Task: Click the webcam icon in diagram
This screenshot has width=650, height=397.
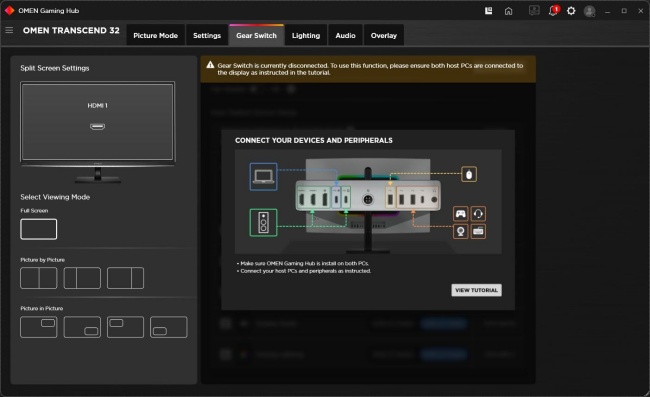Action: coord(461,231)
